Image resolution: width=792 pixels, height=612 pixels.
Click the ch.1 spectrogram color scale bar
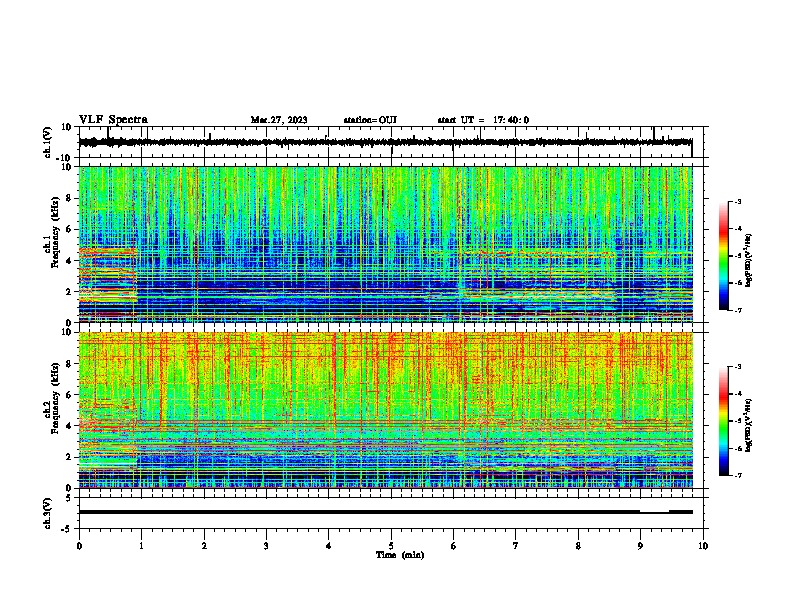coord(723,256)
